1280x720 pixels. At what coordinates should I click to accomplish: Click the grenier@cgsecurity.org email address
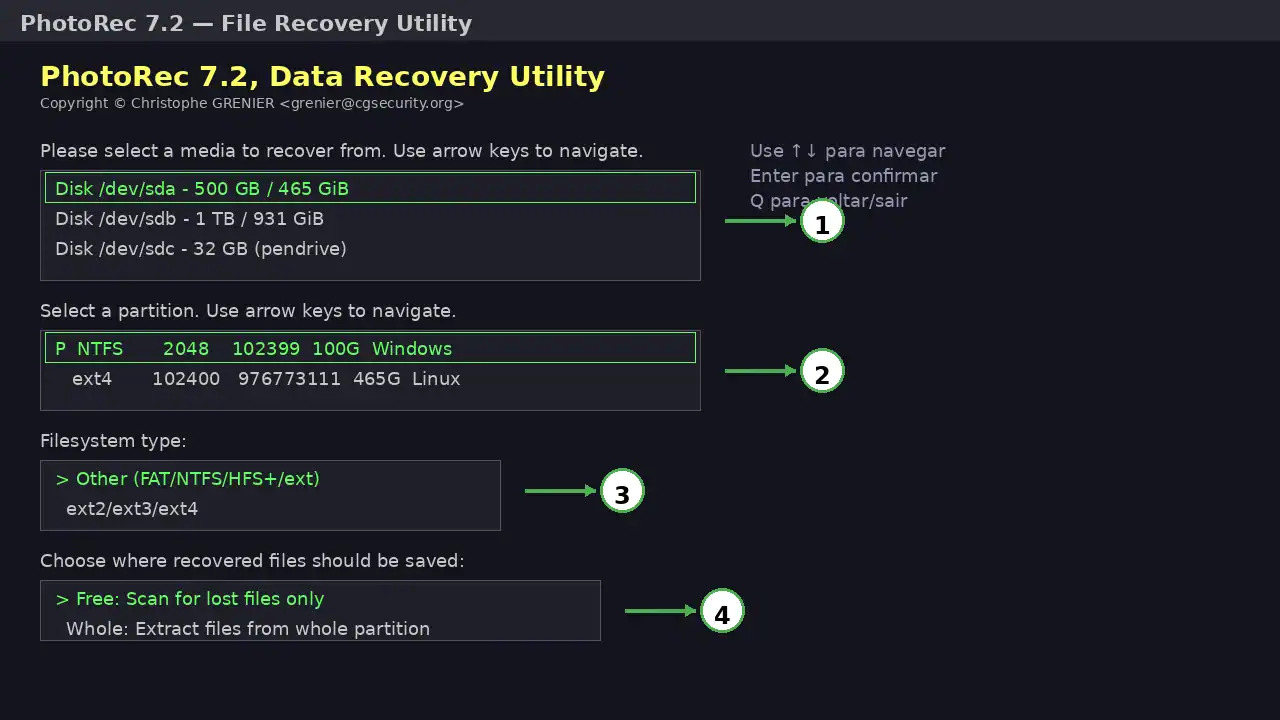click(371, 103)
